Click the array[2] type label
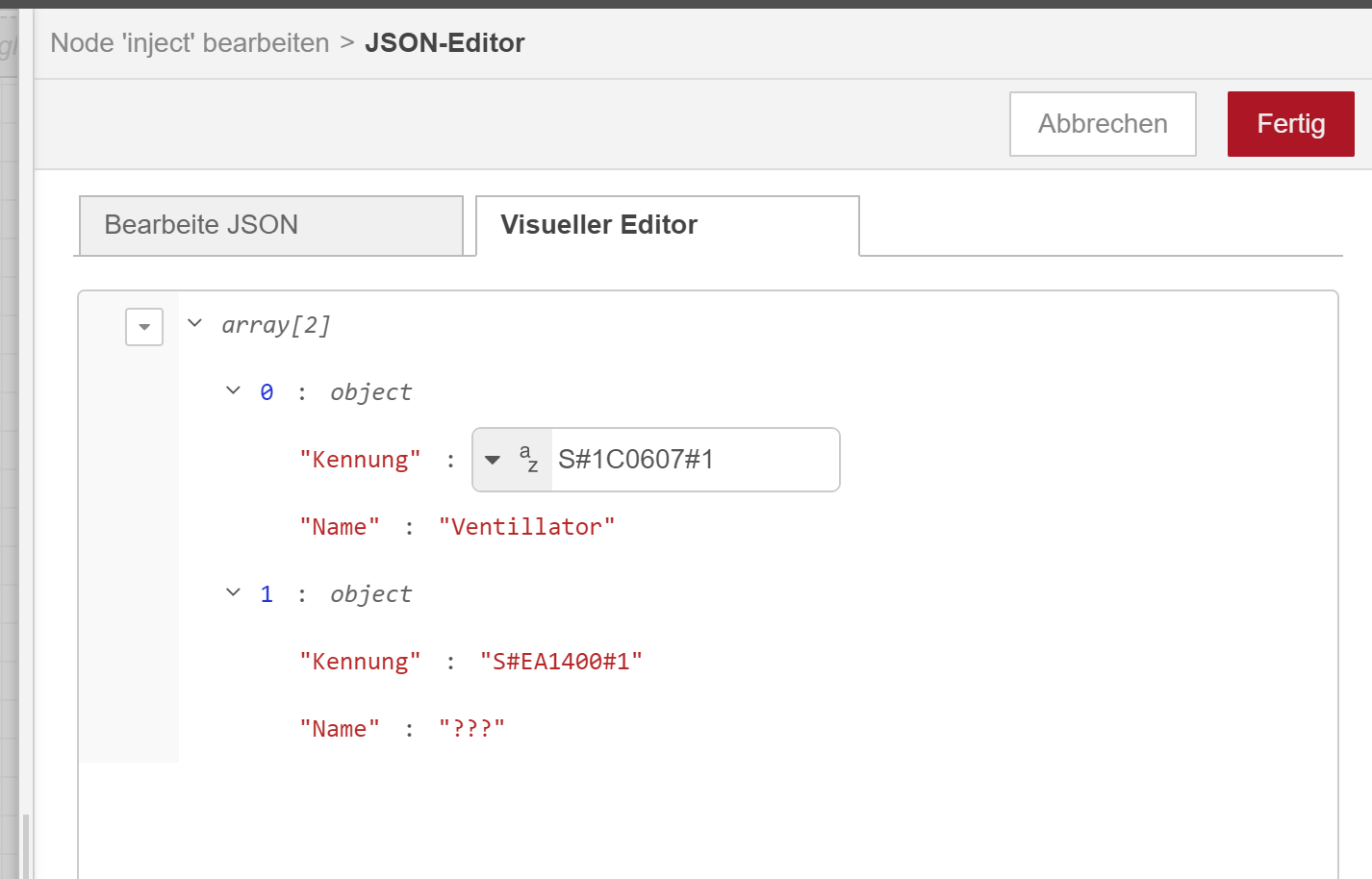The height and width of the screenshot is (879, 1372). (276, 325)
